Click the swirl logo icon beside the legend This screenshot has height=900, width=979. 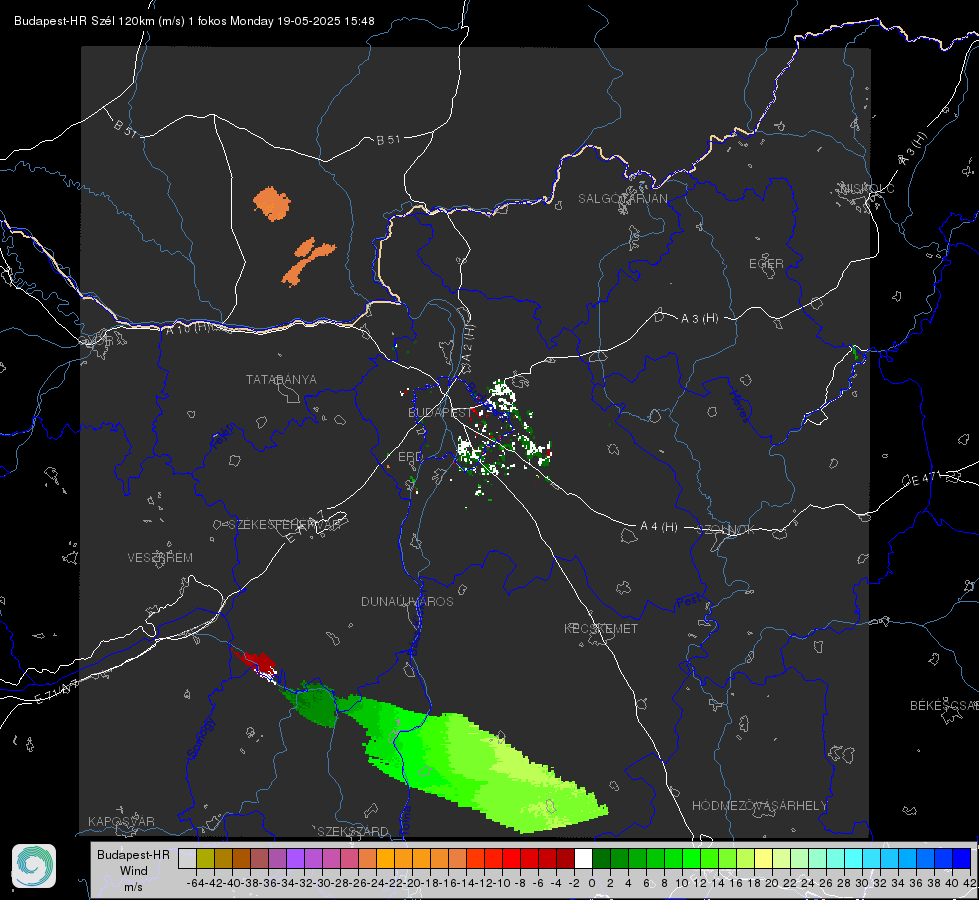click(34, 866)
